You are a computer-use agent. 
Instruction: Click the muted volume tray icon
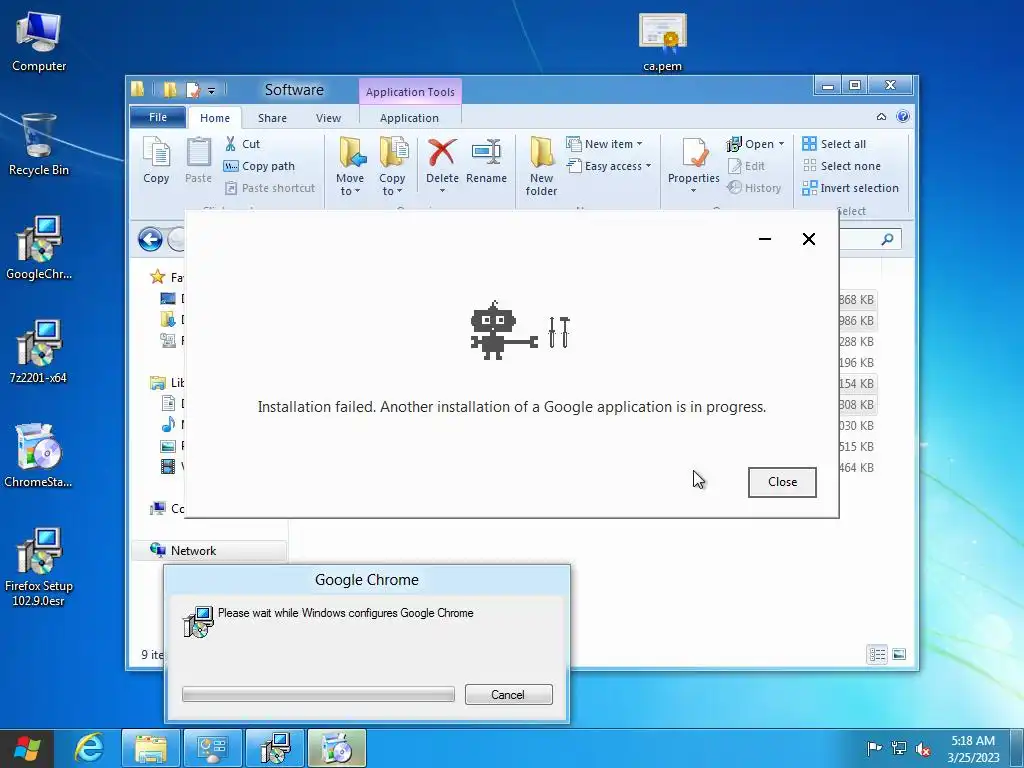923,748
